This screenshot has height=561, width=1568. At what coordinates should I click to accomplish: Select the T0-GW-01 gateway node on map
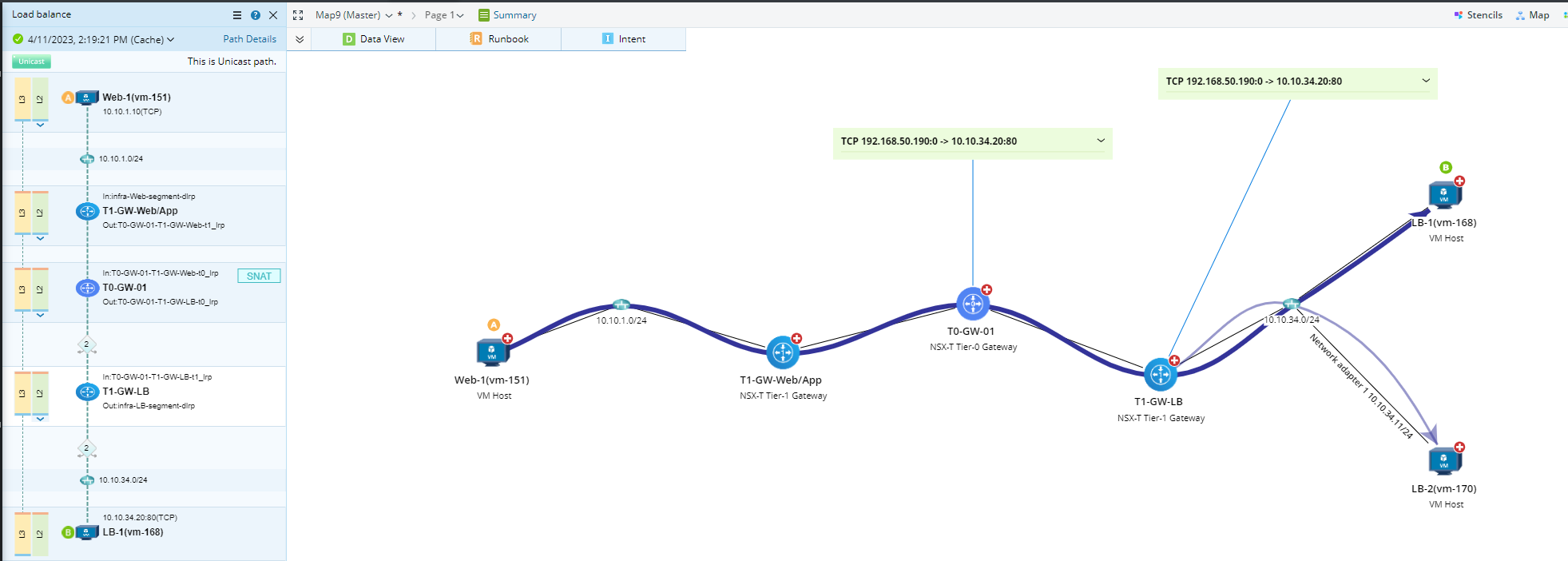[x=973, y=304]
